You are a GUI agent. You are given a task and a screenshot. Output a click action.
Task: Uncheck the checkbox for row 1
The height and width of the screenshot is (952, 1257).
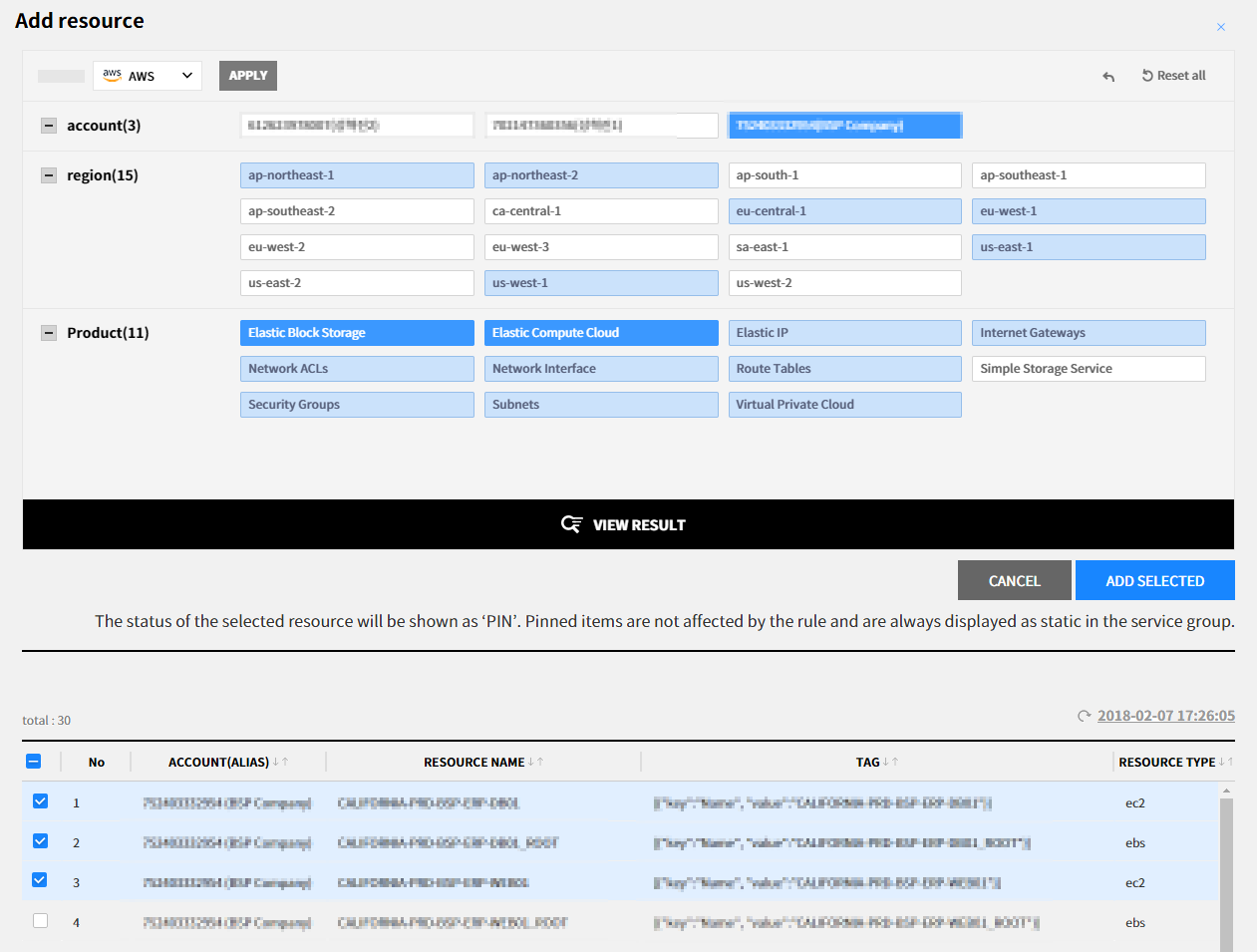(x=41, y=801)
